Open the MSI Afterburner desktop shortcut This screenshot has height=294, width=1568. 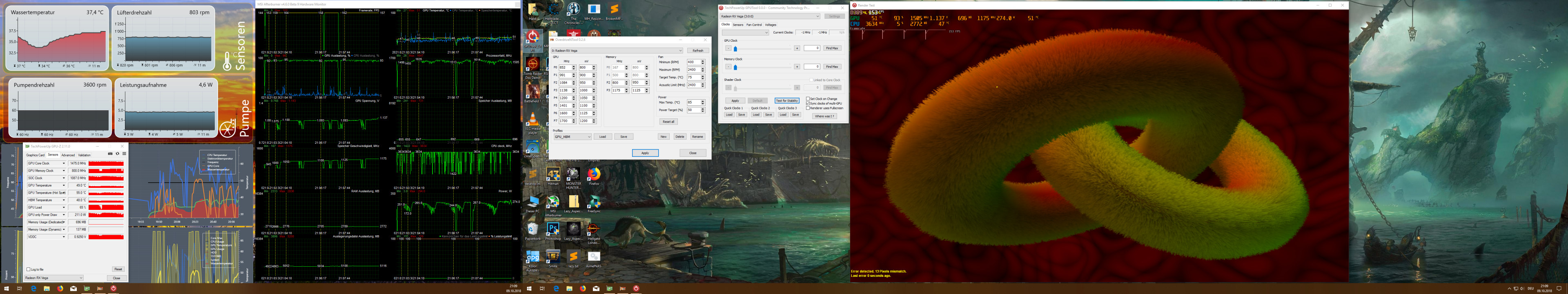[553, 205]
